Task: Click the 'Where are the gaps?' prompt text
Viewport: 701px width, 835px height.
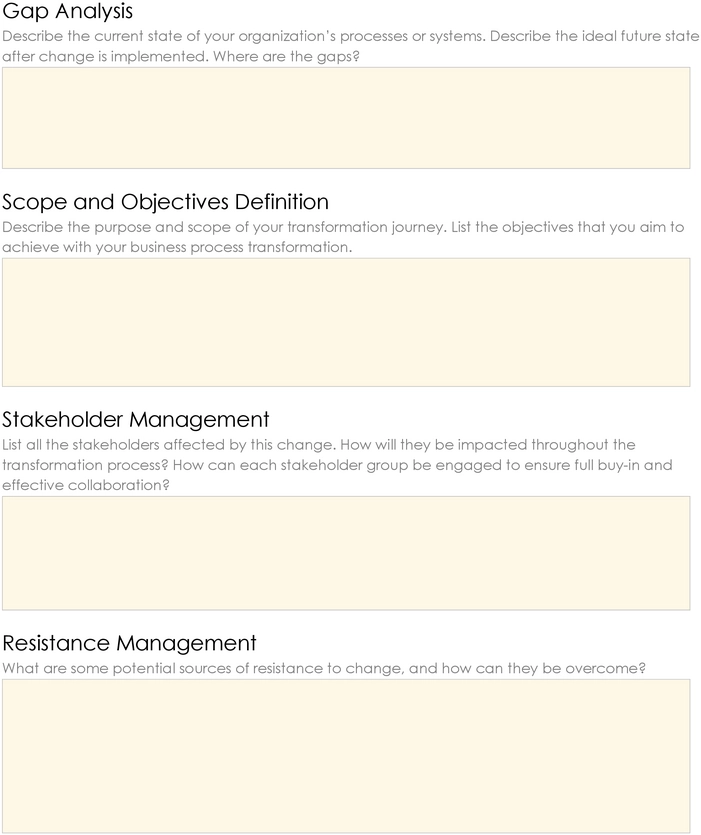Action: click(287, 56)
